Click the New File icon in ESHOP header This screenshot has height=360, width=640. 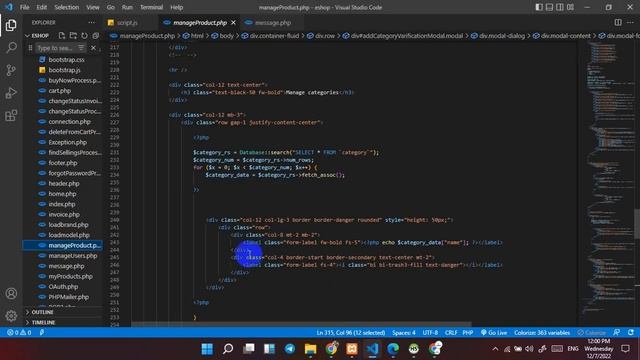pos(62,36)
